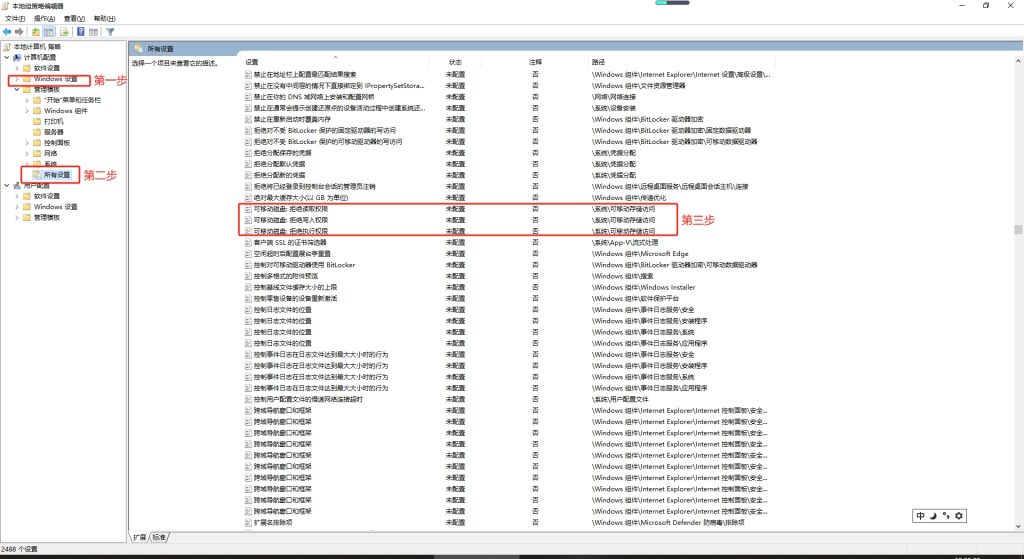Screen dimensions: 1024x559
Task: Open the 查看(V) menu
Action: 74,19
